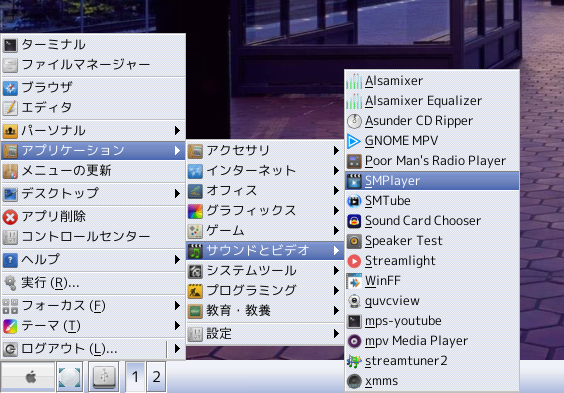Open the ログアウト submenu arrow
Screen dimensions: 564x393
177,349
